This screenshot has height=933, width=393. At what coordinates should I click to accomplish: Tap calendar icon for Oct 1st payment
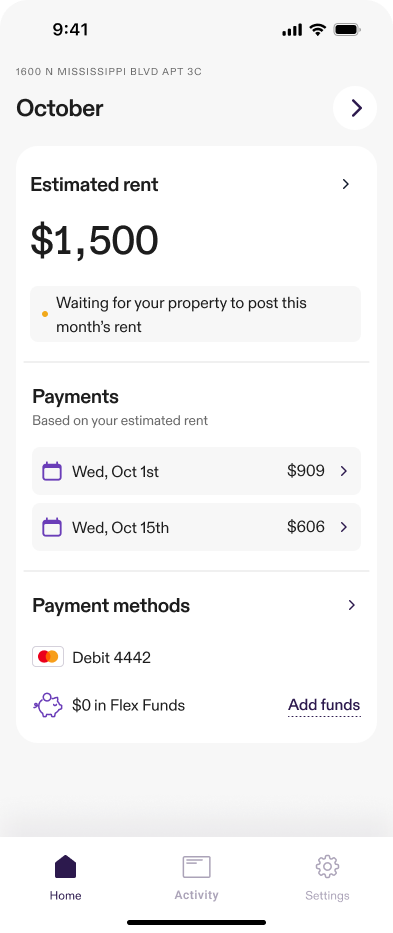52,471
